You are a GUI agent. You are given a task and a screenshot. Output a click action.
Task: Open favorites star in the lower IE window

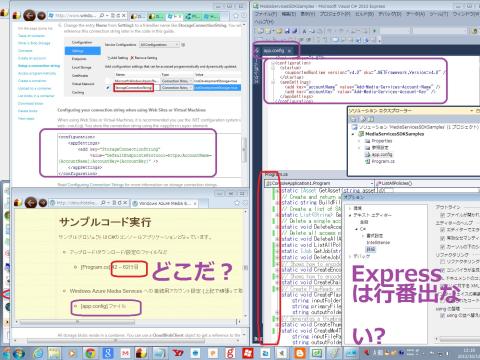point(237,203)
